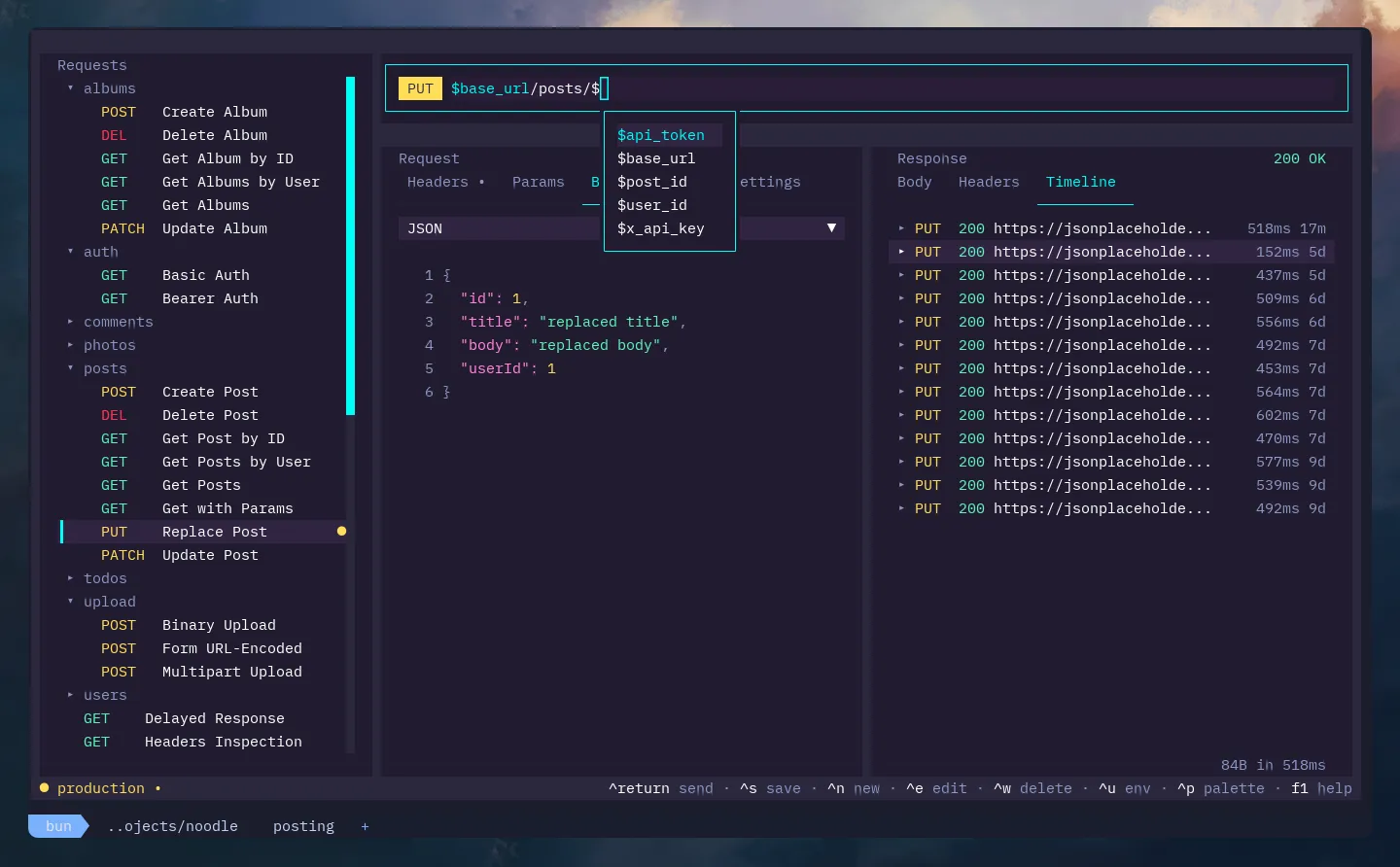This screenshot has height=867, width=1400.
Task: Open the response Body tab
Action: (x=914, y=182)
